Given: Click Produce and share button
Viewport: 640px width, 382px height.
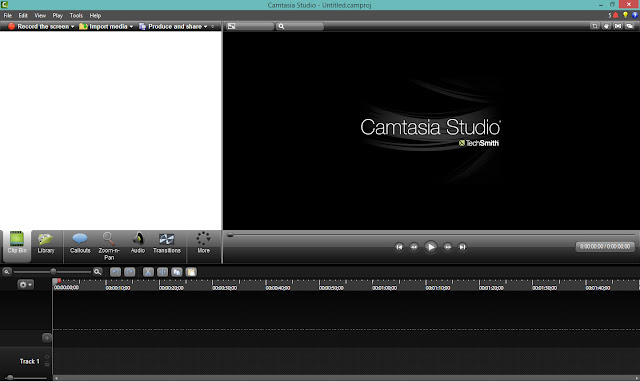Looking at the screenshot, I should (x=171, y=26).
